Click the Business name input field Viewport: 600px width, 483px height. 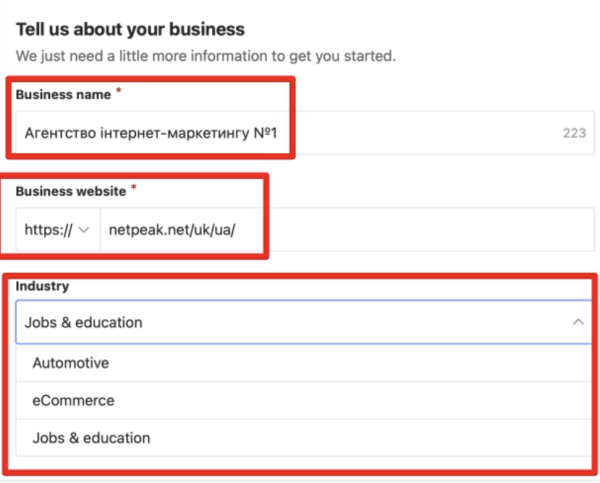(x=305, y=133)
